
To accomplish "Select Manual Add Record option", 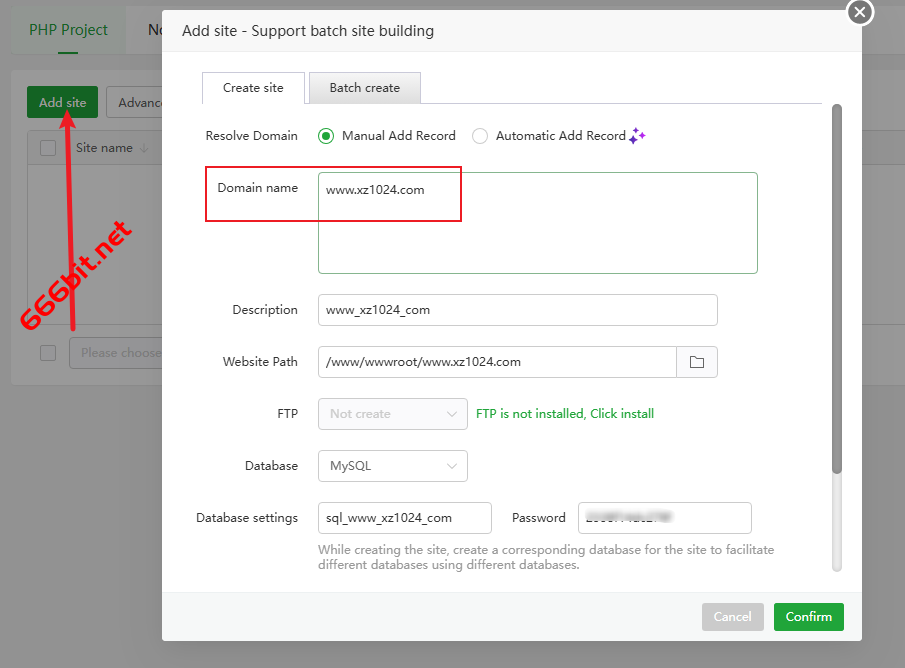I will 326,136.
